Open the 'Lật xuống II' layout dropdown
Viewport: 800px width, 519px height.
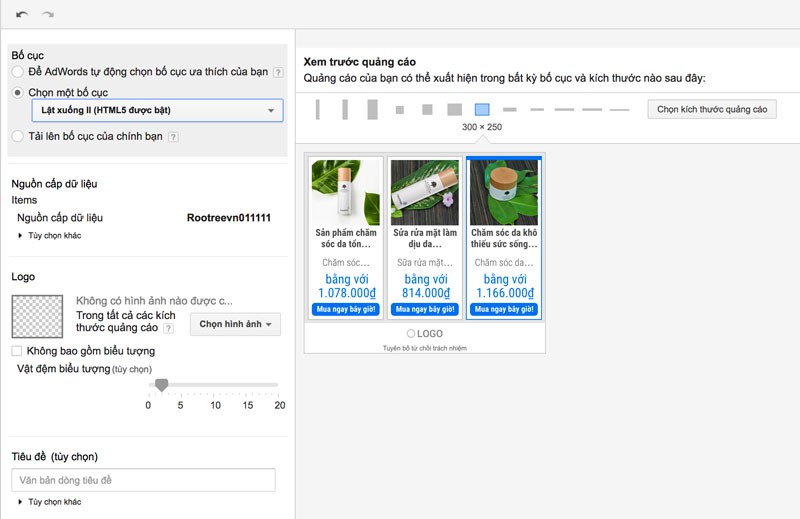[x=157, y=110]
